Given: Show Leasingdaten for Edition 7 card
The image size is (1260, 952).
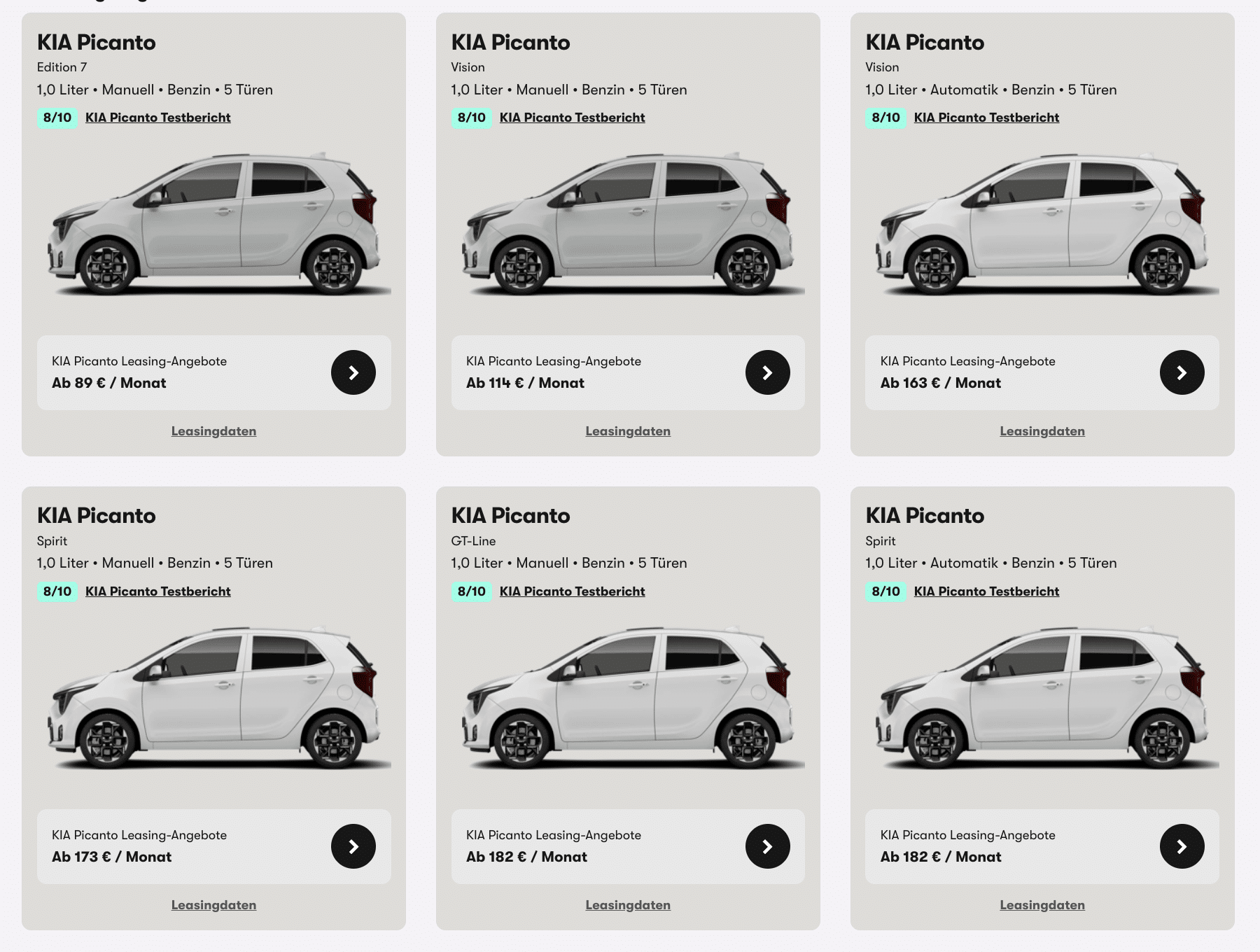Looking at the screenshot, I should (213, 431).
